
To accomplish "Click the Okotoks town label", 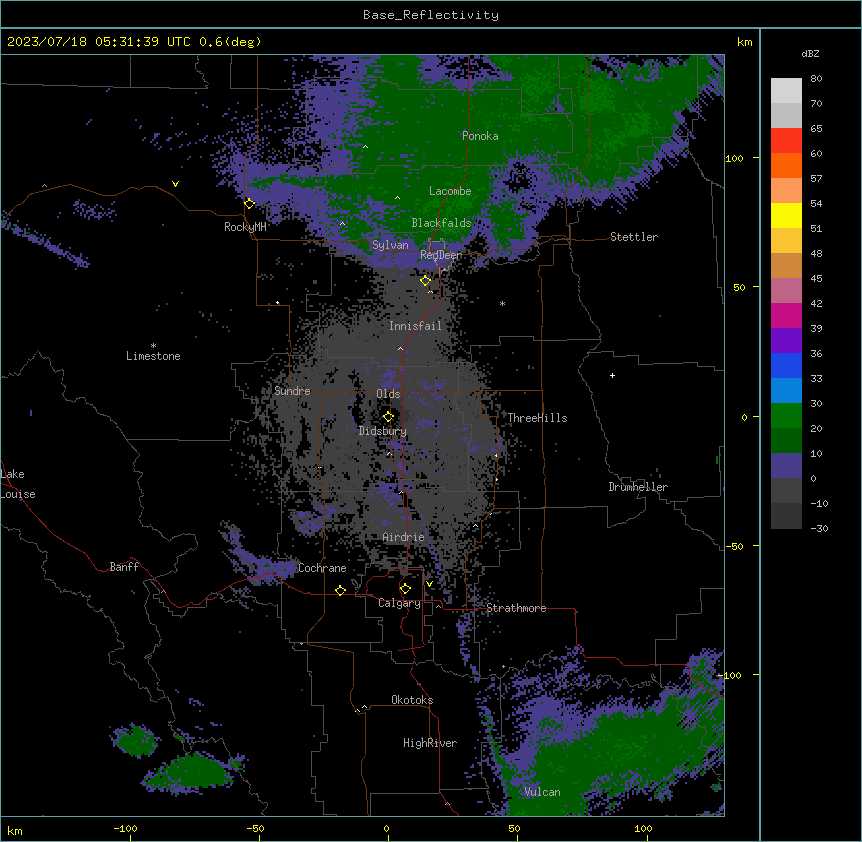I will (412, 700).
